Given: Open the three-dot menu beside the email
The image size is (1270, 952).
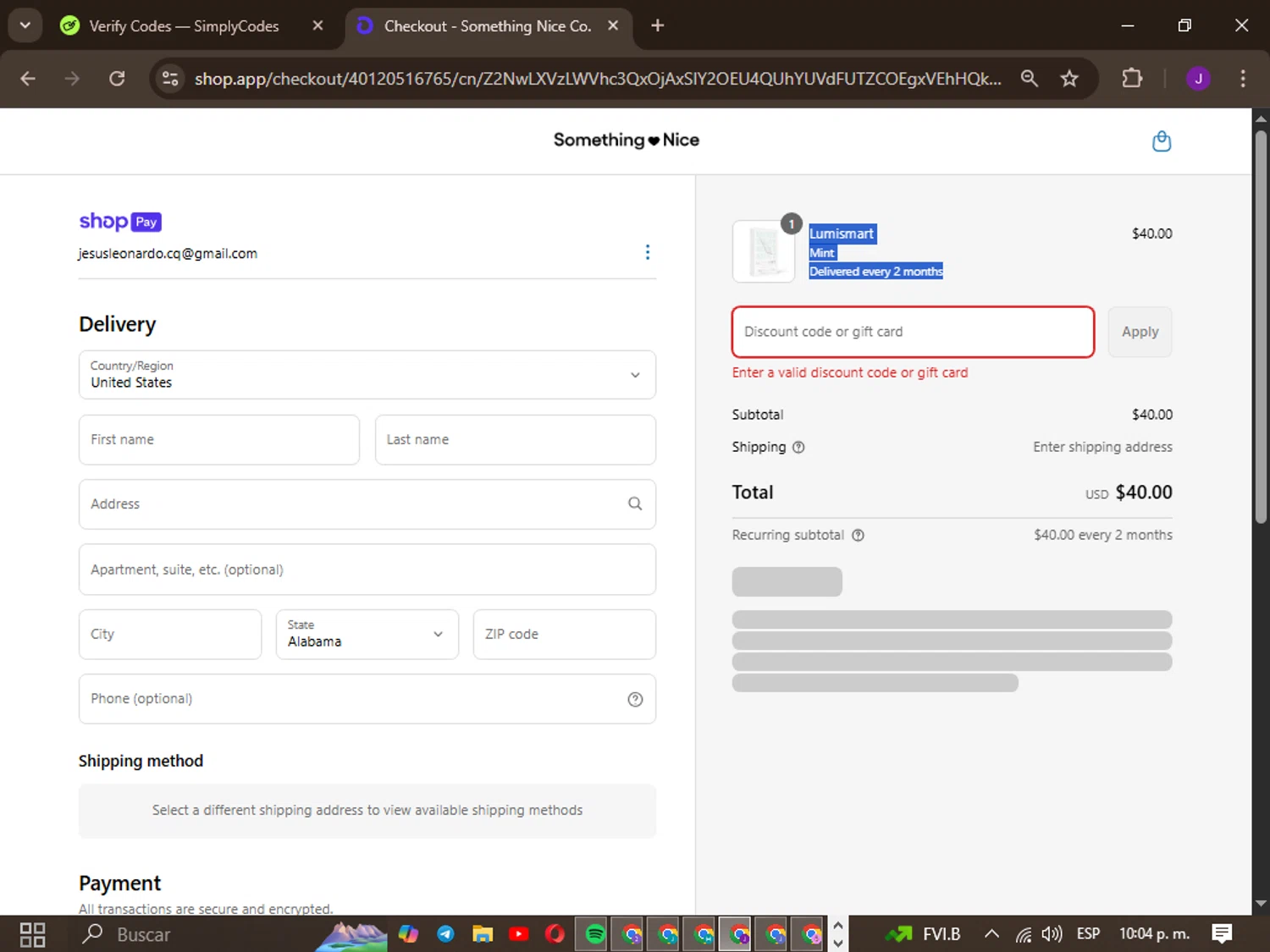Looking at the screenshot, I should 648,252.
